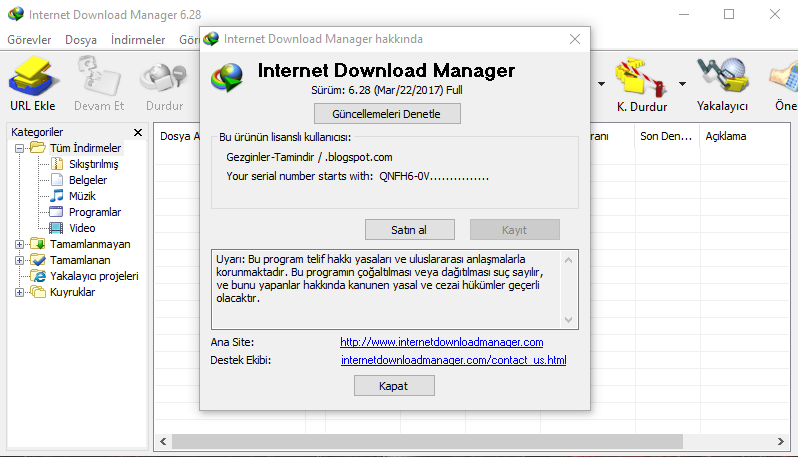Click the Tüm İndirmeler open folder icon

[x=38, y=148]
